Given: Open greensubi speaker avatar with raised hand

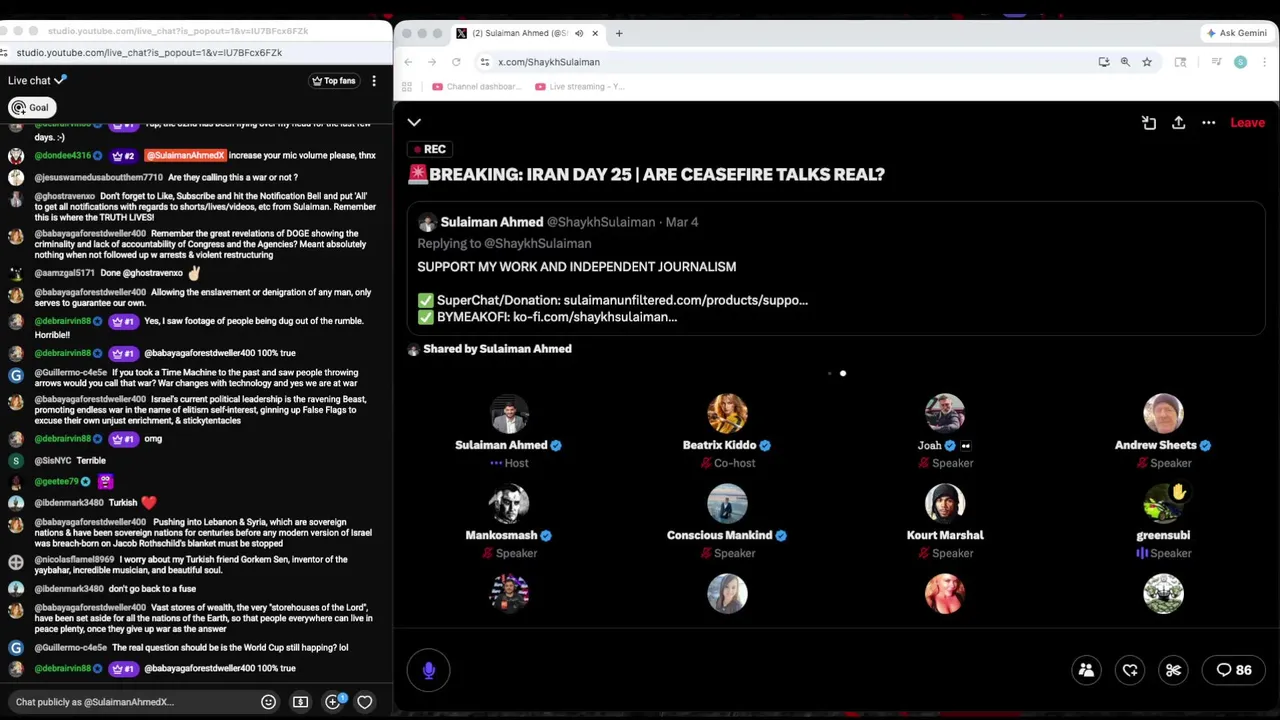Looking at the screenshot, I should click(x=1163, y=504).
